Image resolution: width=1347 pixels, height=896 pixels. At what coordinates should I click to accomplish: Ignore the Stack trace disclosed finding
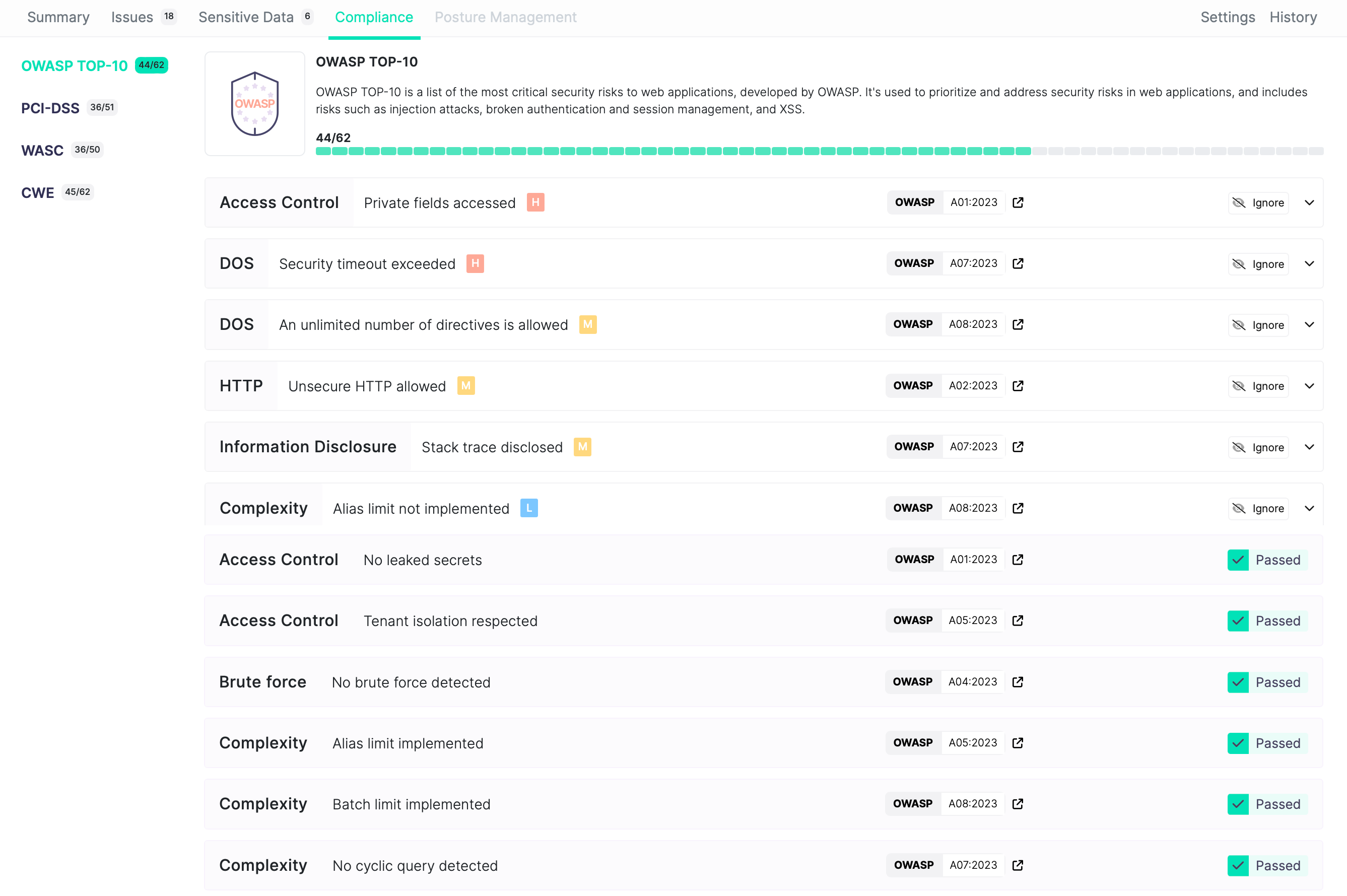pos(1258,447)
